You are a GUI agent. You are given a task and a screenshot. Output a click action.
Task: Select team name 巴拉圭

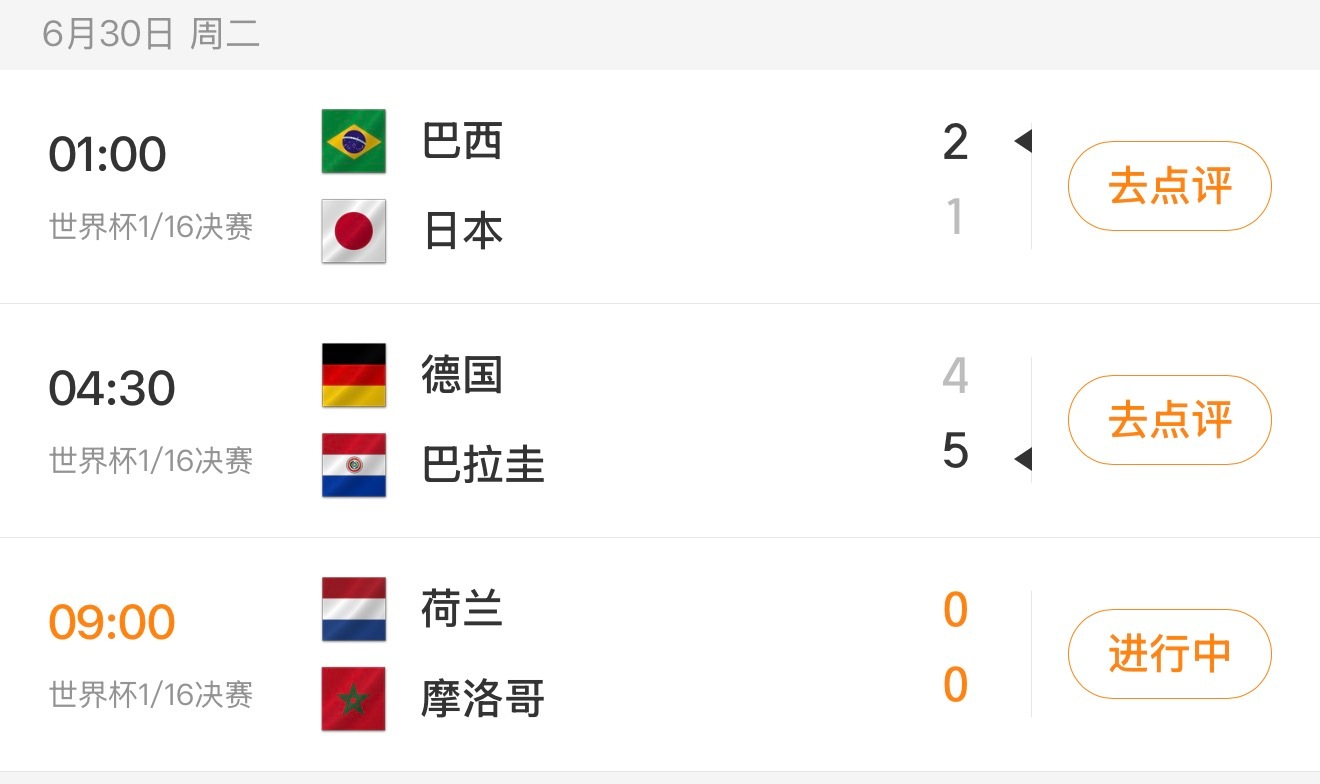tap(483, 465)
